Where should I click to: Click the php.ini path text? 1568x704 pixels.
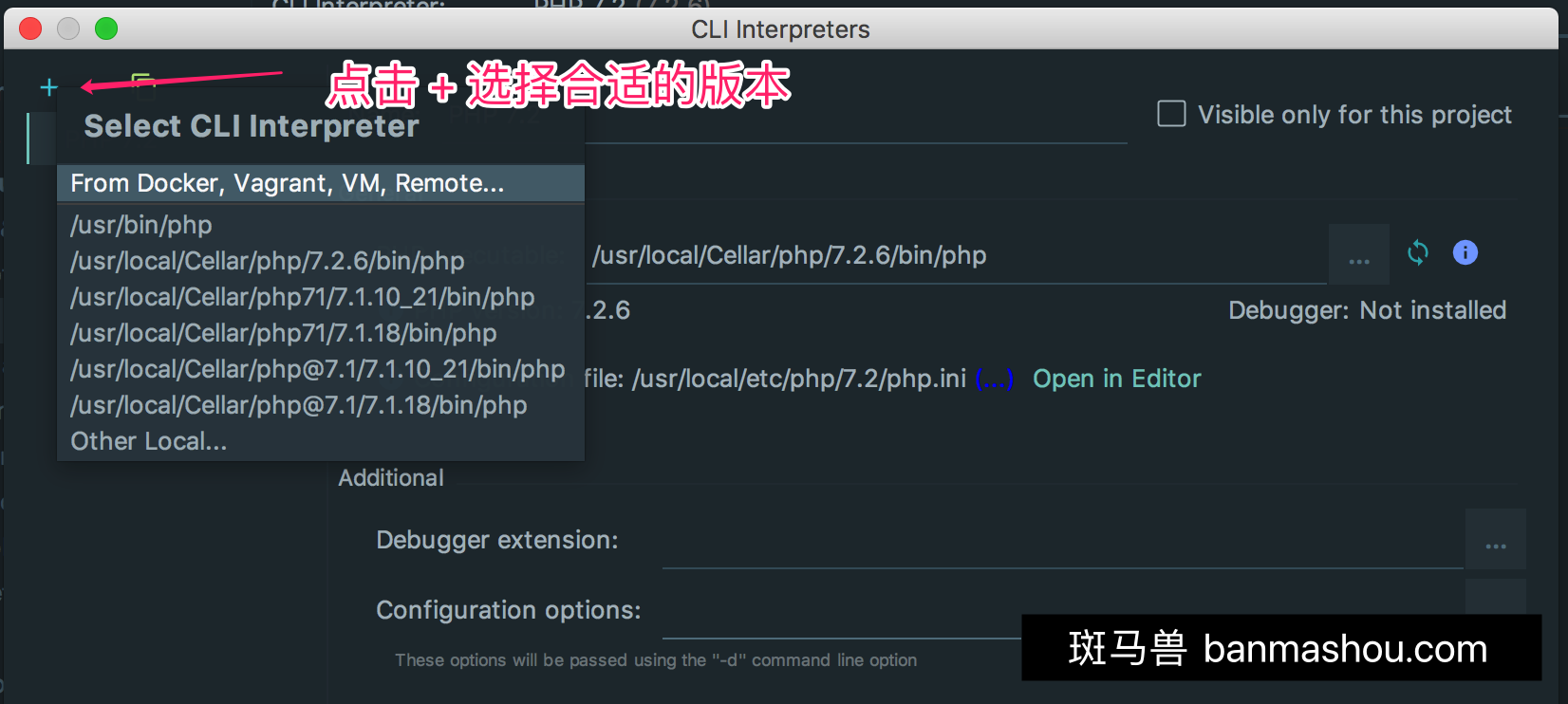pyautogui.click(x=799, y=379)
